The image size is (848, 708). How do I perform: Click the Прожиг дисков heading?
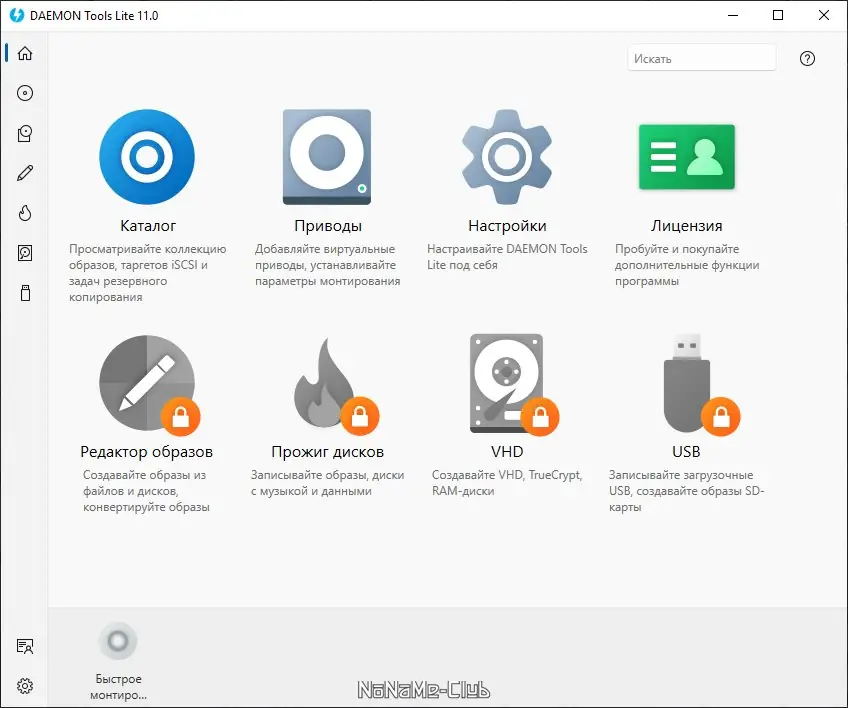327,452
